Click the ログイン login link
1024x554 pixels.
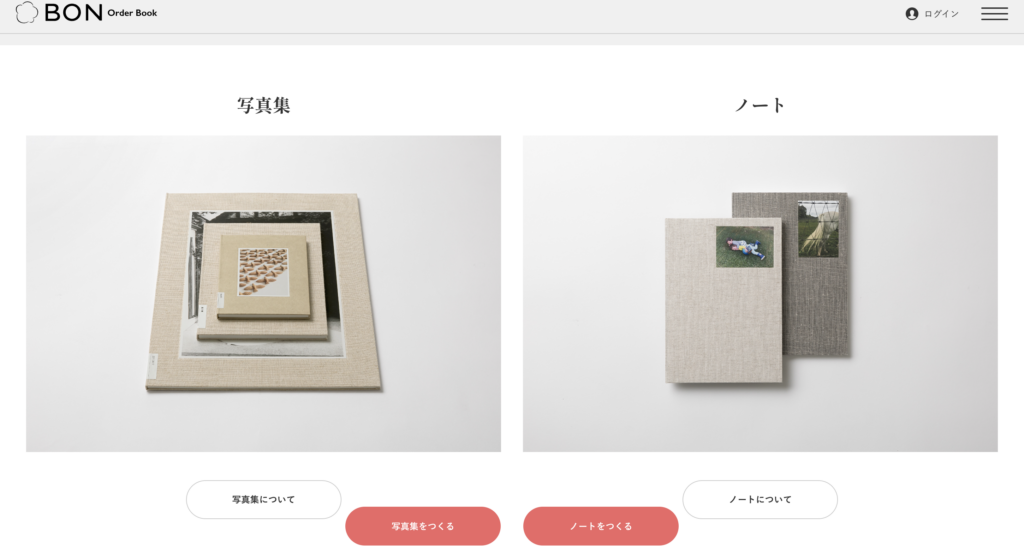(941, 14)
